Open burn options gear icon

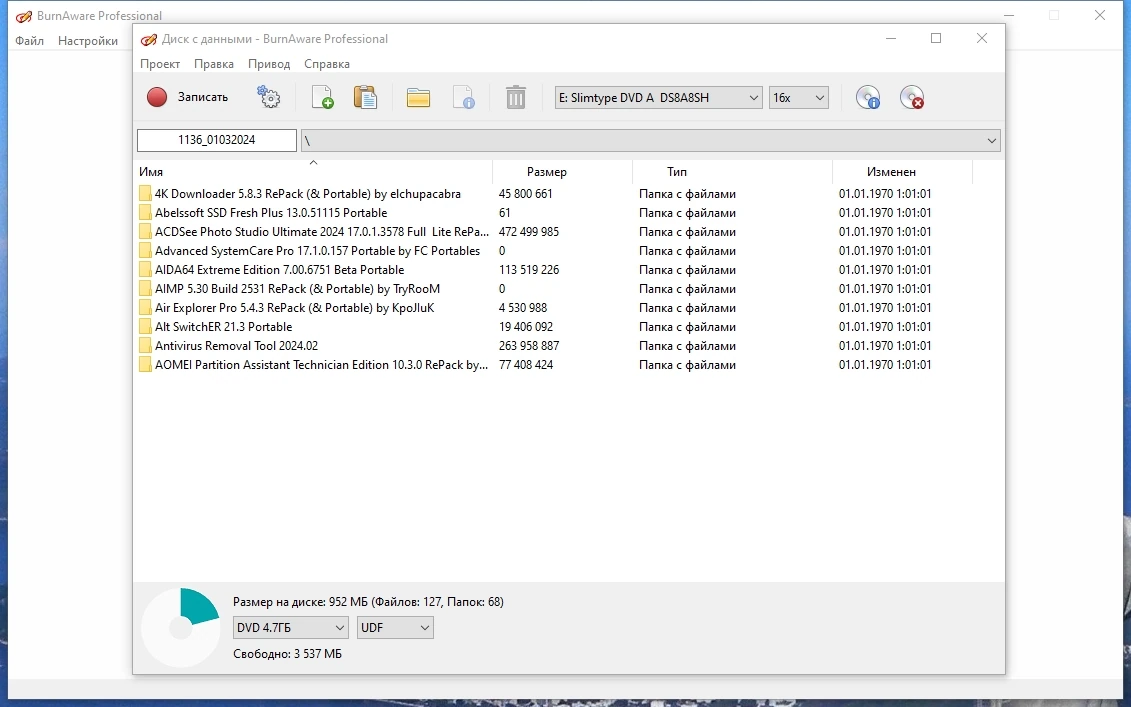(x=268, y=97)
